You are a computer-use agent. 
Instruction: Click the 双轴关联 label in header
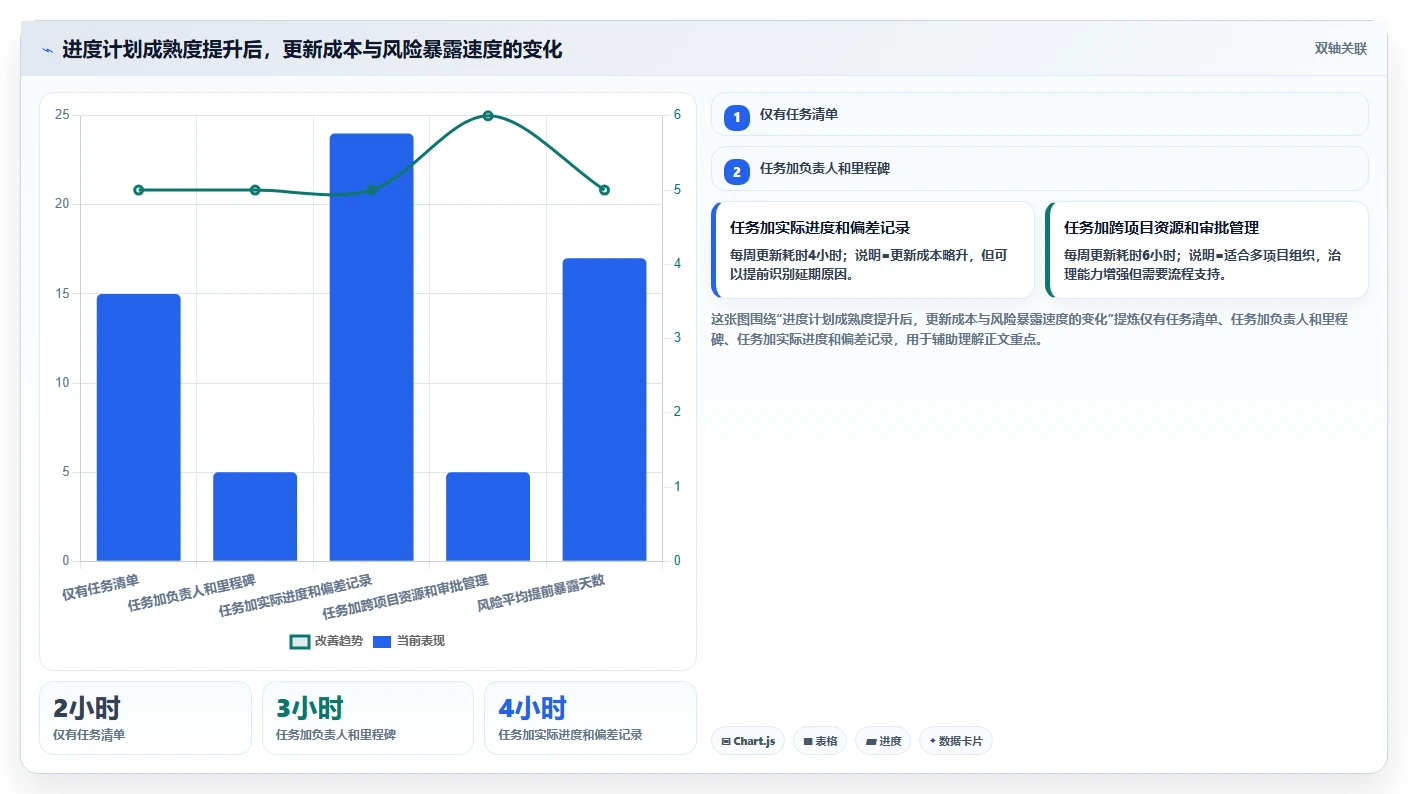click(1340, 48)
